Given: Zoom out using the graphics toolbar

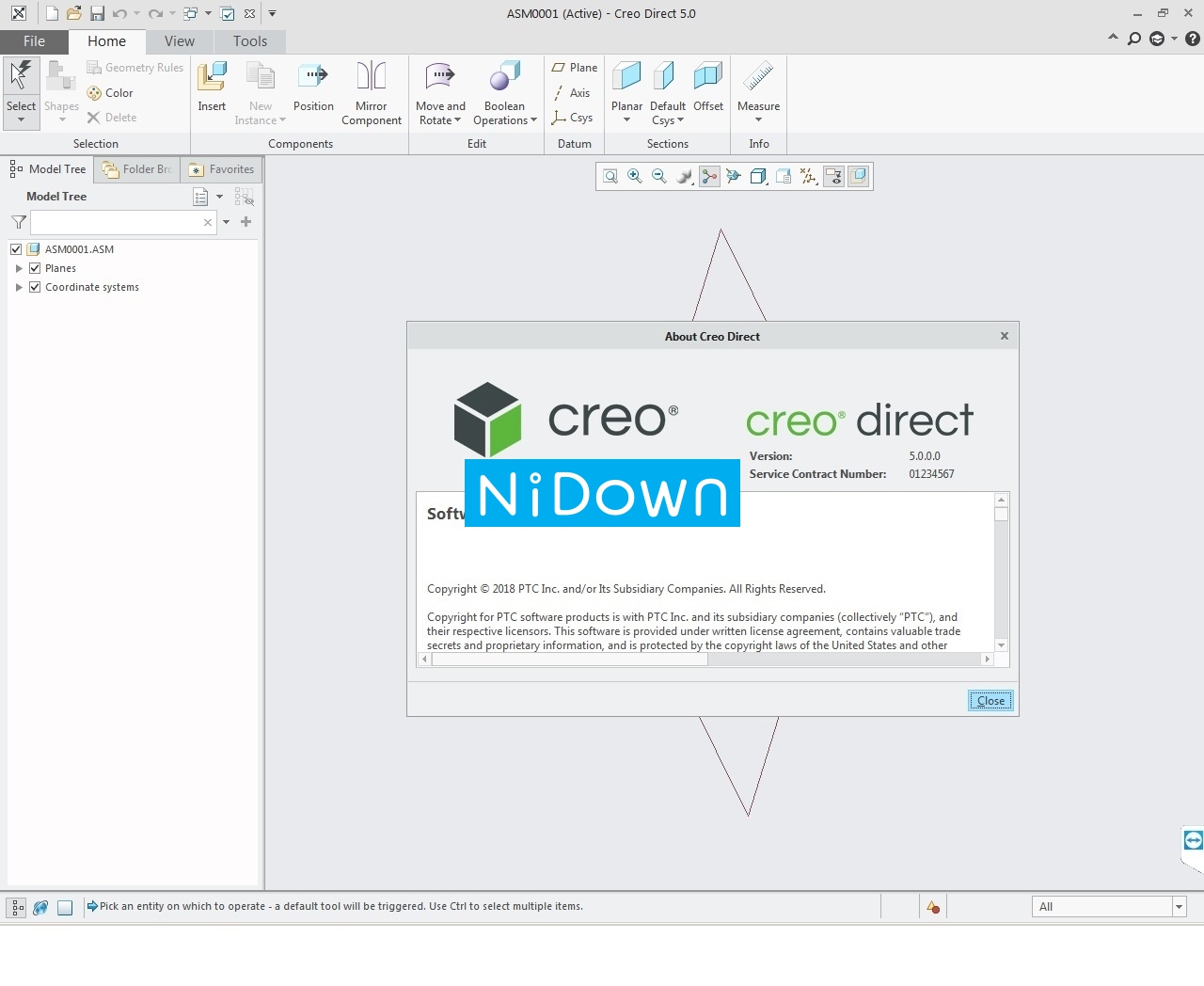Looking at the screenshot, I should pyautogui.click(x=659, y=176).
